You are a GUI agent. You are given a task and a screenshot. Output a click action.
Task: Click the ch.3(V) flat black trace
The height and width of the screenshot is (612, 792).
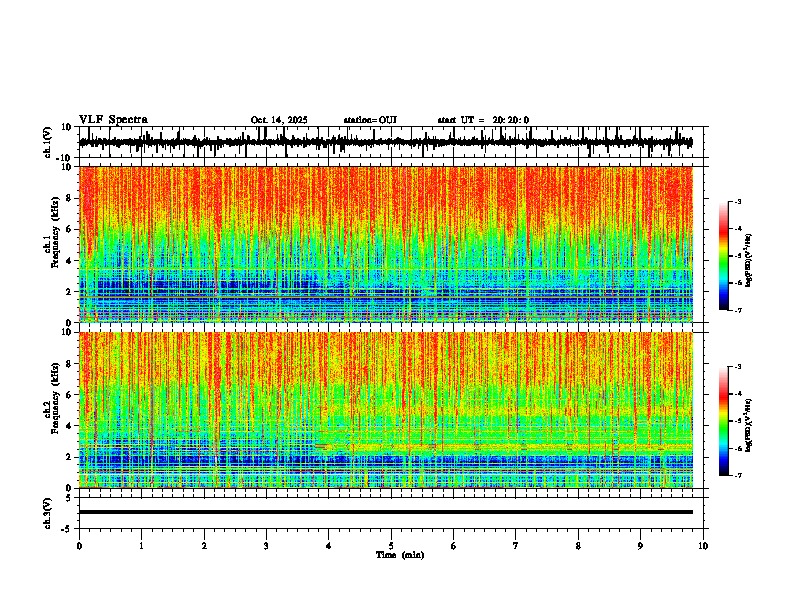pyautogui.click(x=385, y=512)
